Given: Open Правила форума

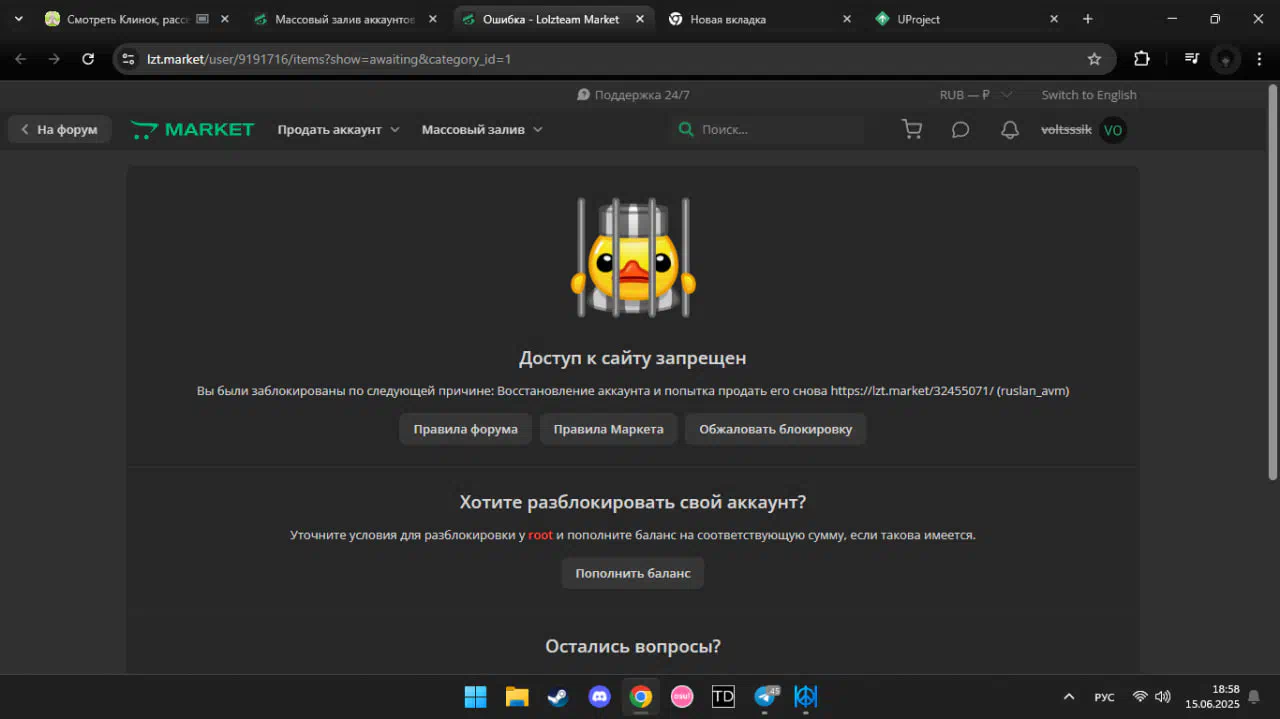Looking at the screenshot, I should pyautogui.click(x=465, y=429).
